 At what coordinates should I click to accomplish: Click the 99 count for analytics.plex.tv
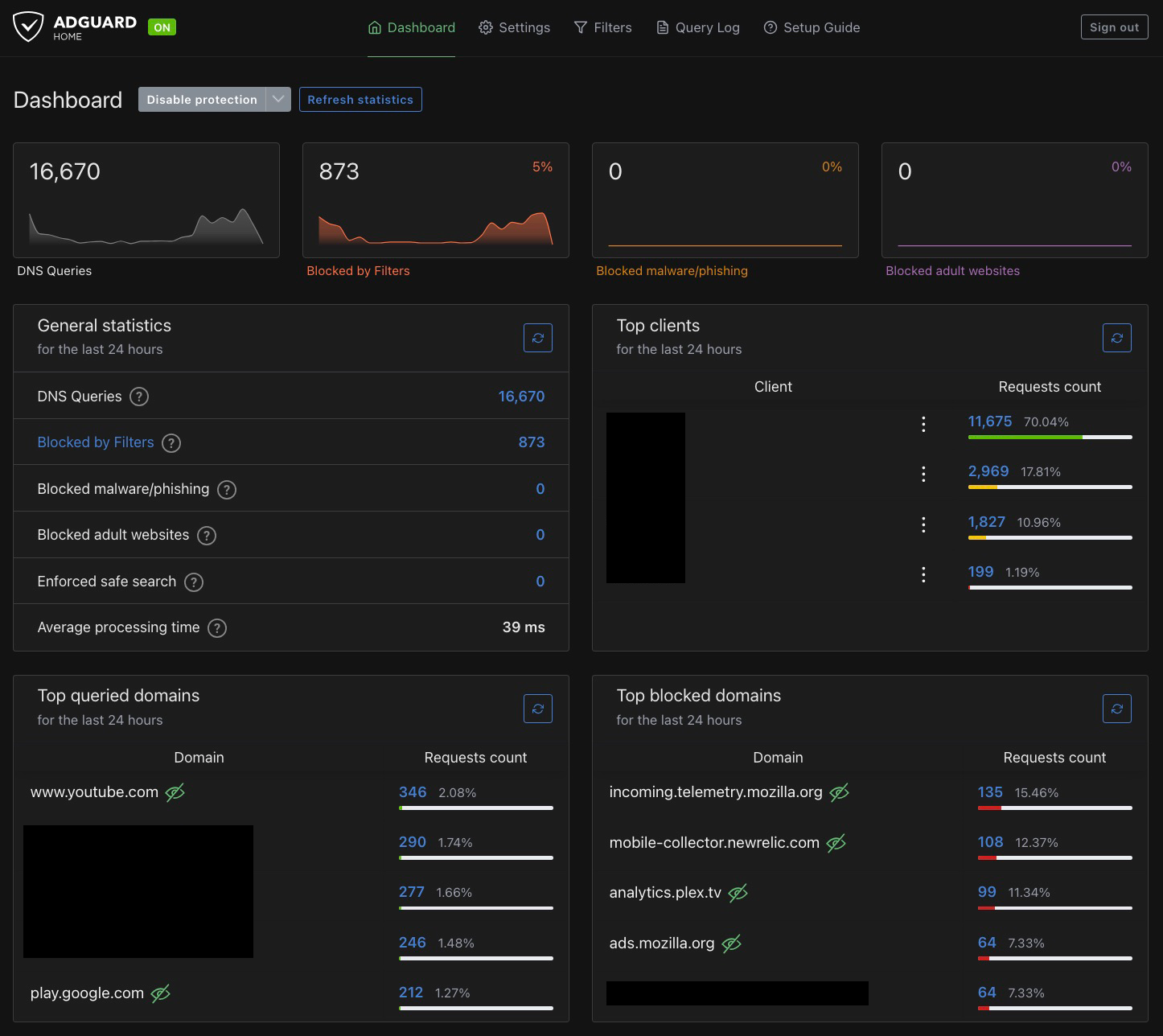(987, 892)
